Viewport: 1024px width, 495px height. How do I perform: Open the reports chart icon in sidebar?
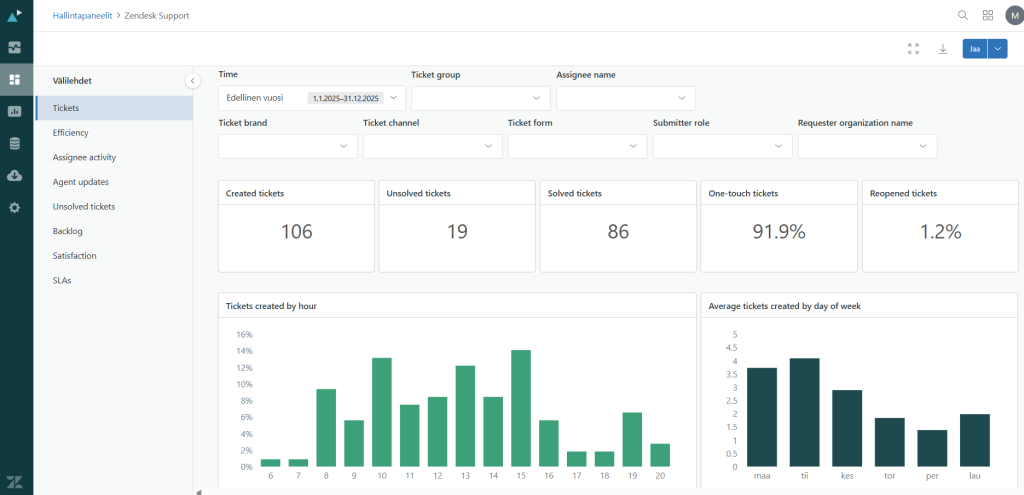click(15, 111)
